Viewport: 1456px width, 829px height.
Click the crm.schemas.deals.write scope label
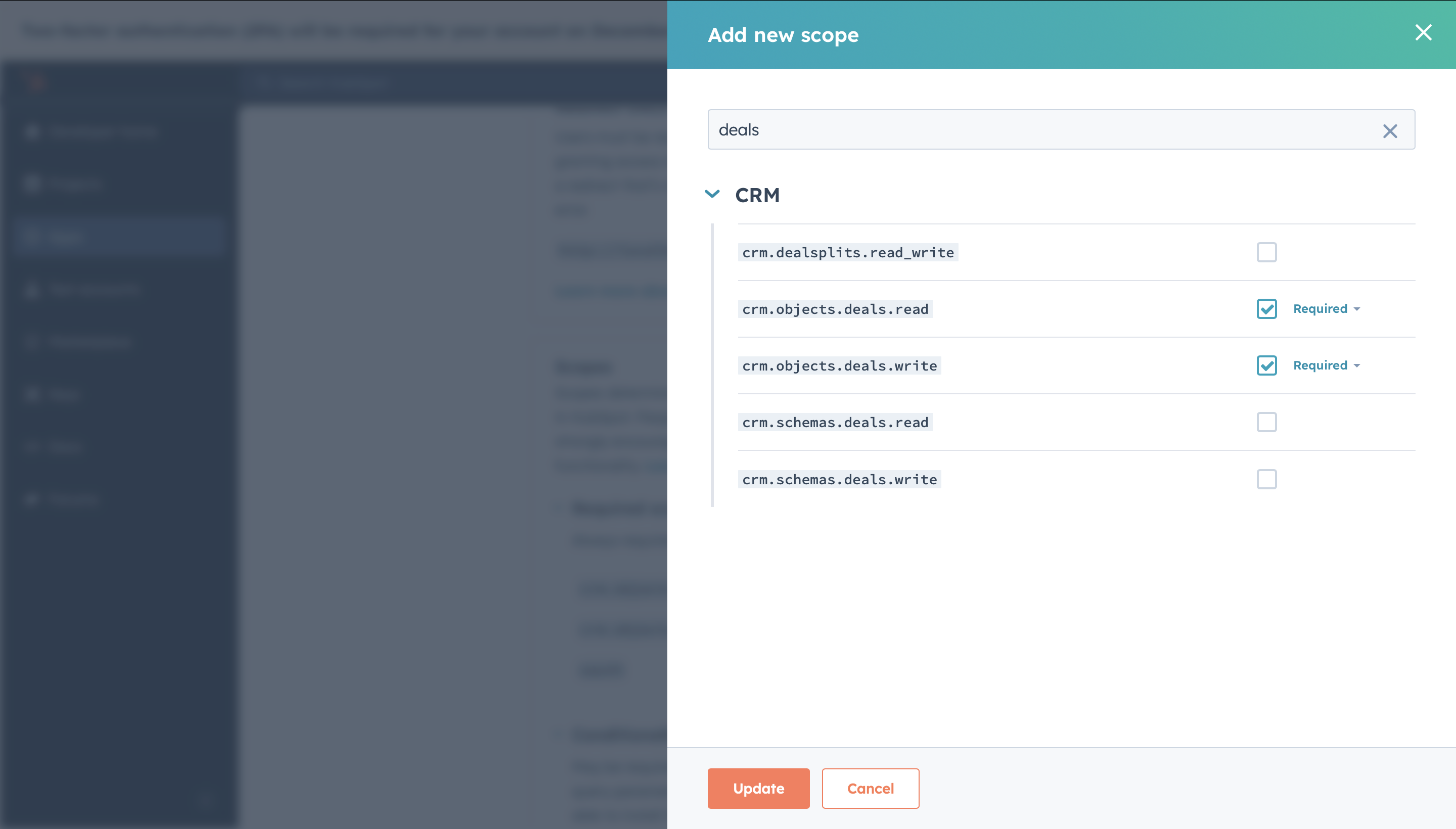tap(839, 479)
